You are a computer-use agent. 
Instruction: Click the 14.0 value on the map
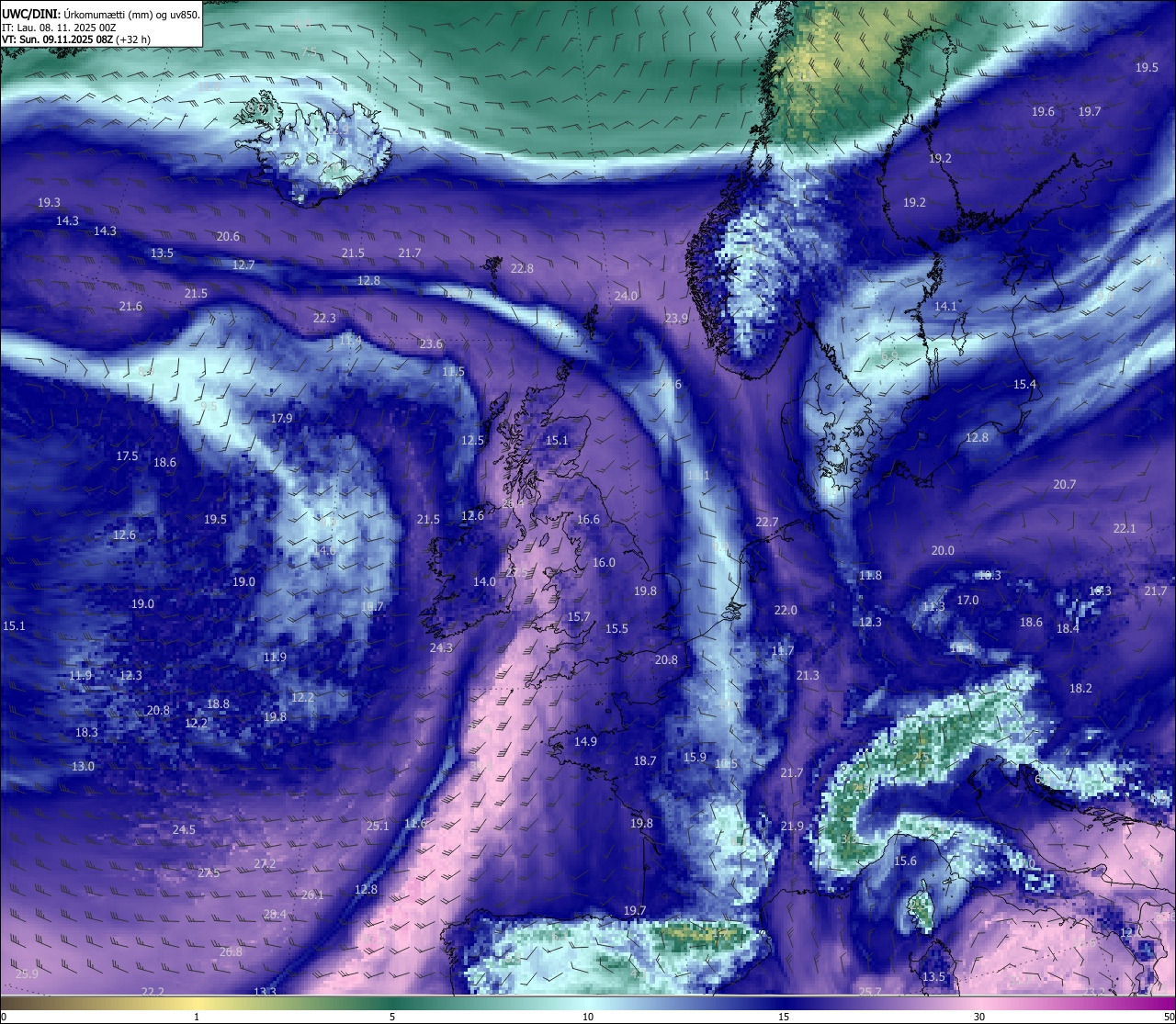pos(484,582)
